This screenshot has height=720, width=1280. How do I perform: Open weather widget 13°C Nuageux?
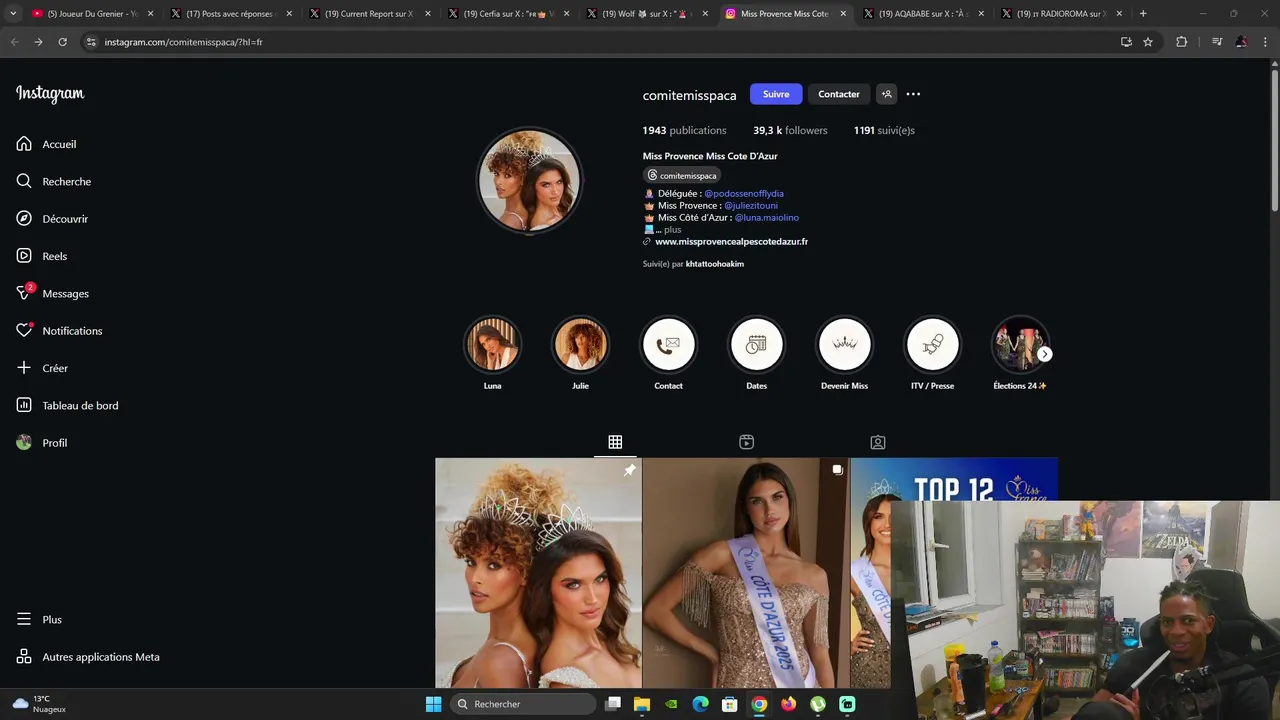tap(38, 704)
